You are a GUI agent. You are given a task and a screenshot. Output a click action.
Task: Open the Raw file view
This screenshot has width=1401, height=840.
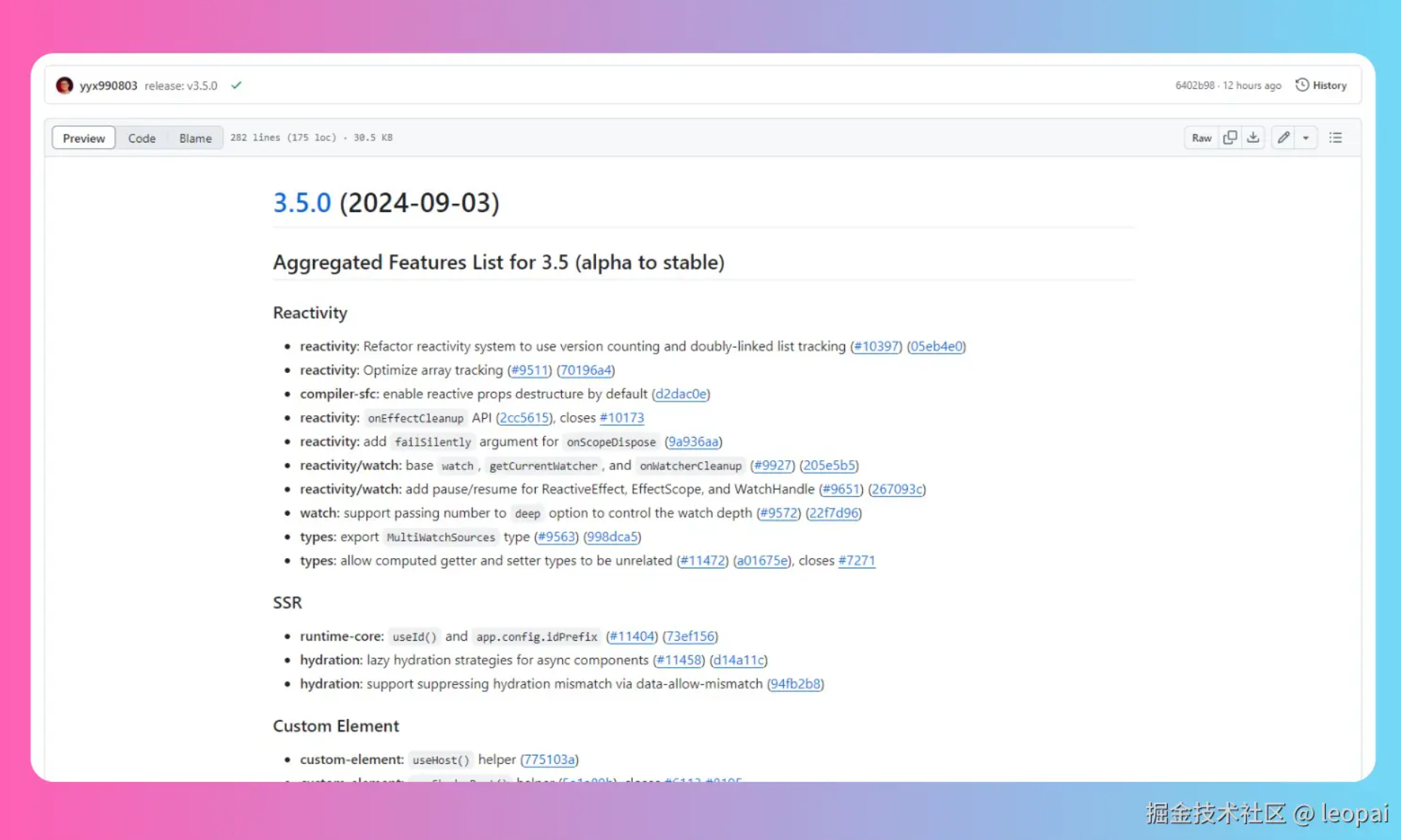1201,138
